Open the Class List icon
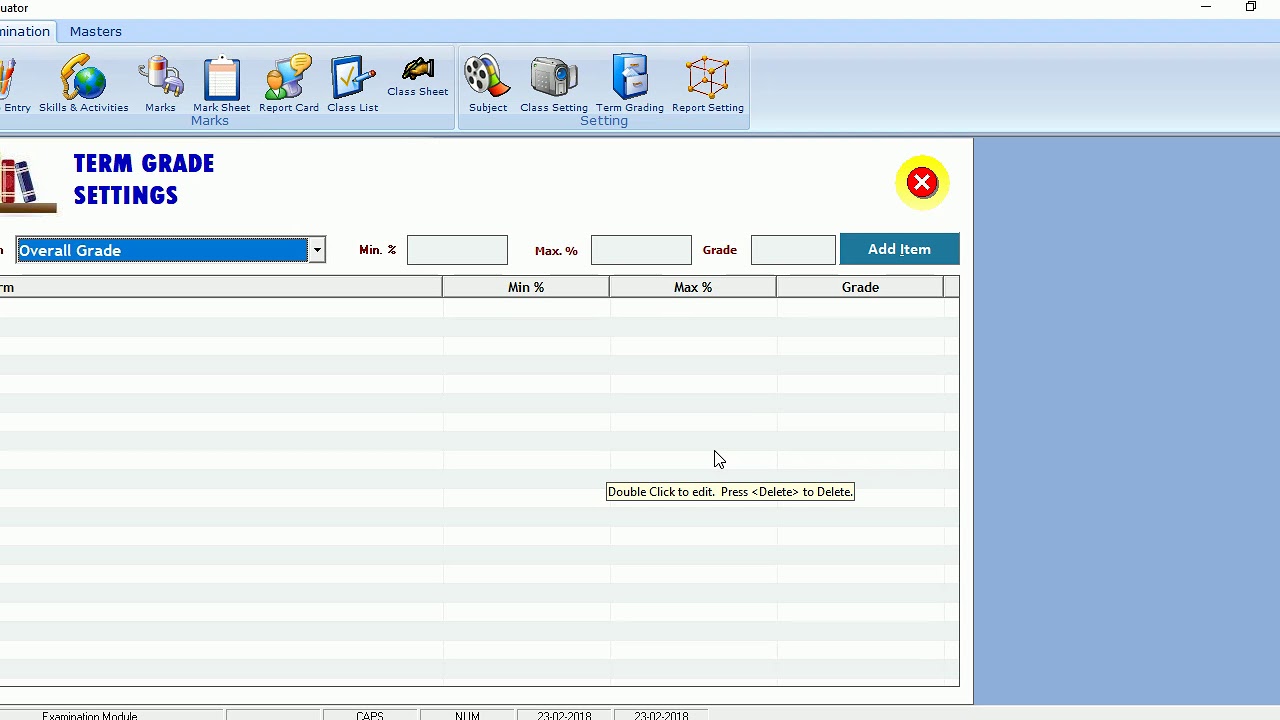 [x=352, y=84]
